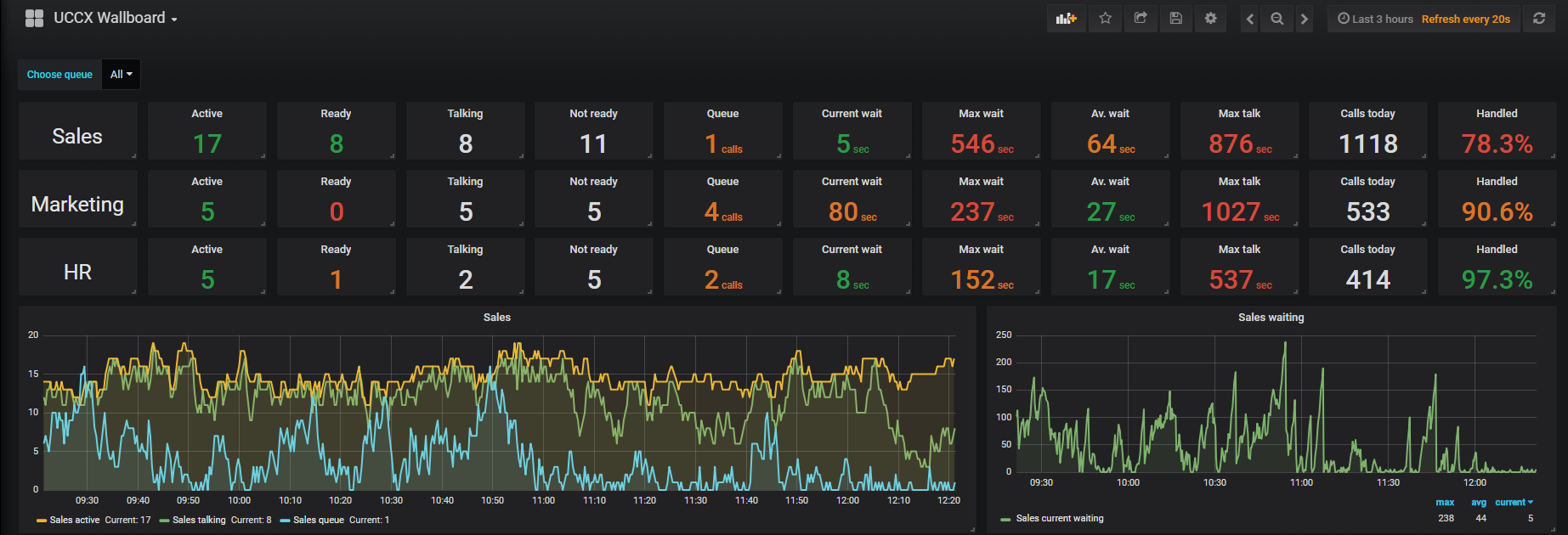Toggle the Sales queue legend series
Viewport: 1568px width, 535px height.
(x=319, y=520)
